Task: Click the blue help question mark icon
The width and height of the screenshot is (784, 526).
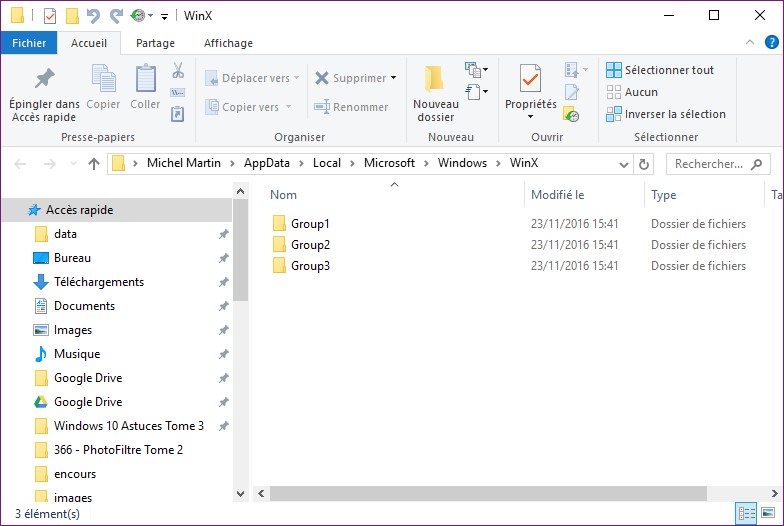Action: pyautogui.click(x=771, y=42)
